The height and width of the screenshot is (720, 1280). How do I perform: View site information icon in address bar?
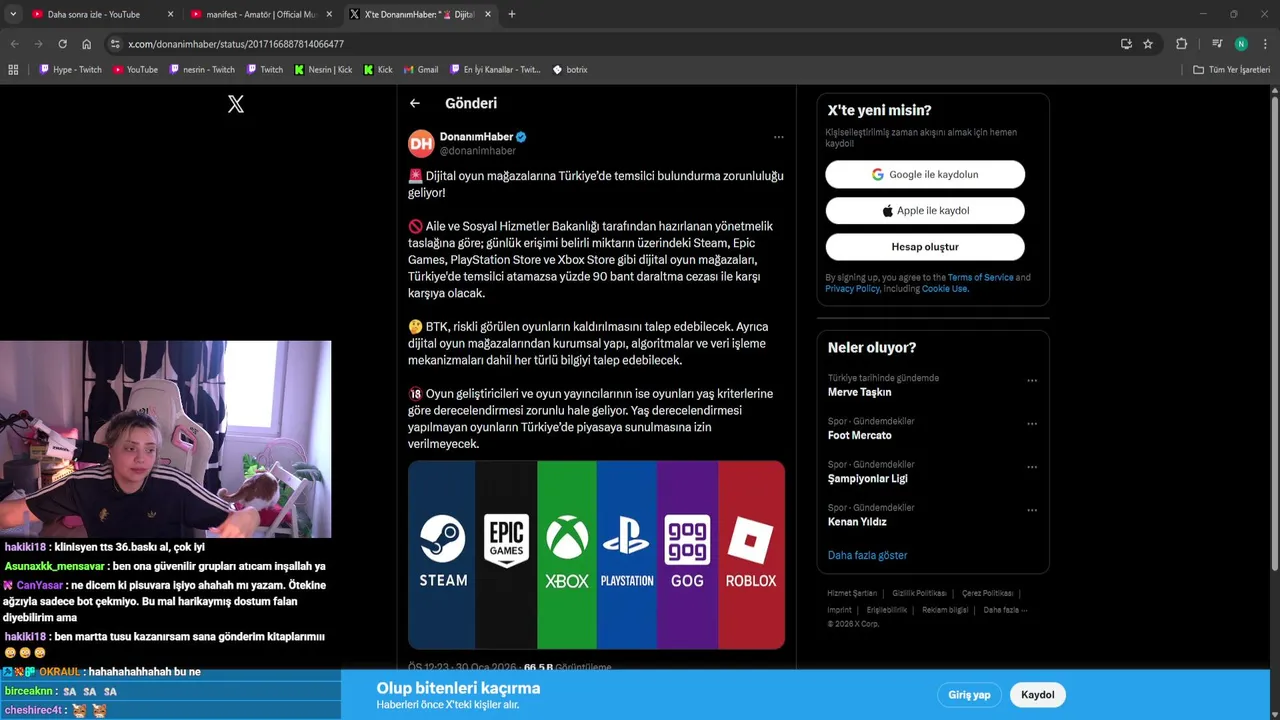pos(115,44)
